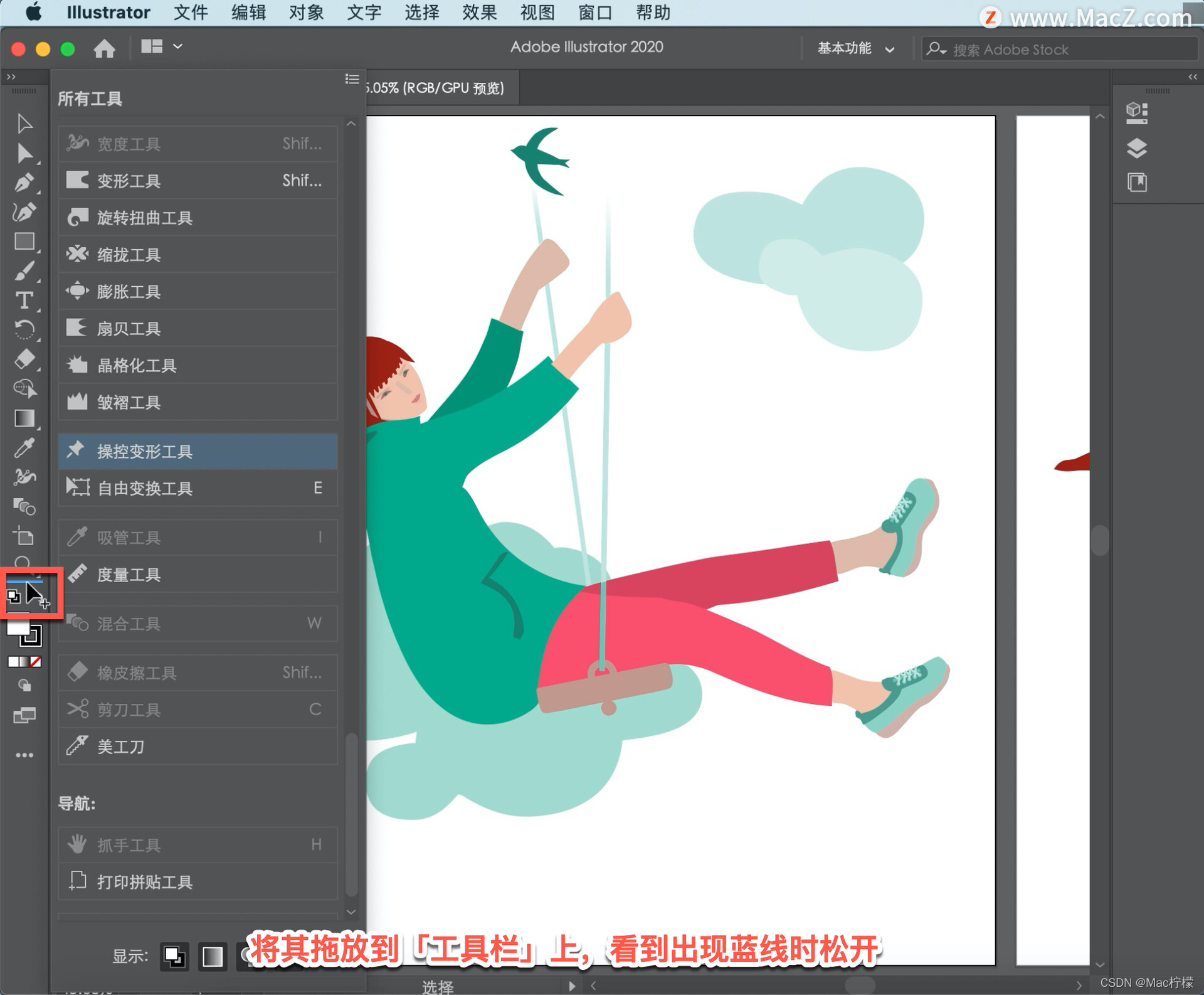Toggle the gradient color controls display button
The image size is (1204, 995).
(212, 957)
